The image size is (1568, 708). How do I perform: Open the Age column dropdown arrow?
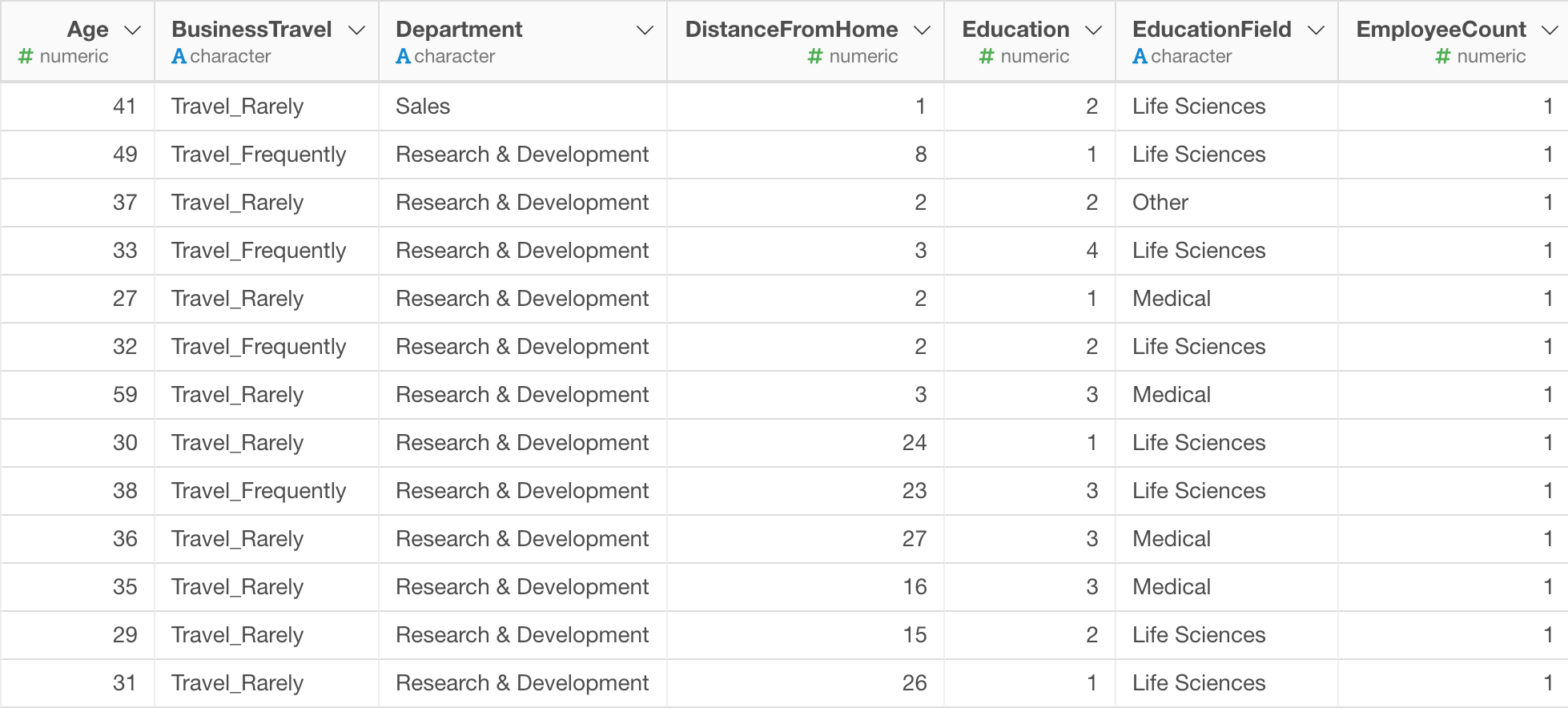132,30
